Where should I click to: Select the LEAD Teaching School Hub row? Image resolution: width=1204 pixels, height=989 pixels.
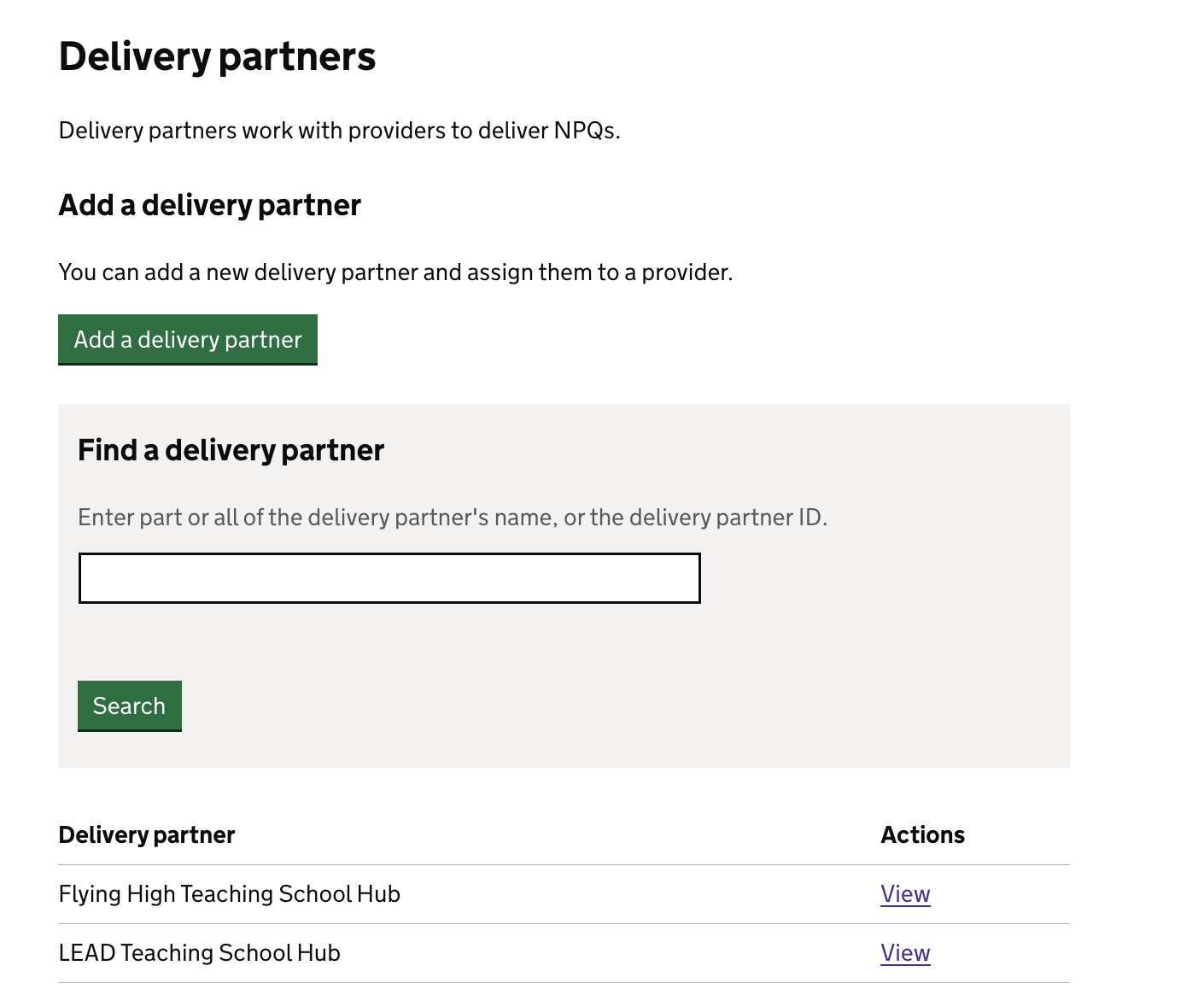click(199, 952)
